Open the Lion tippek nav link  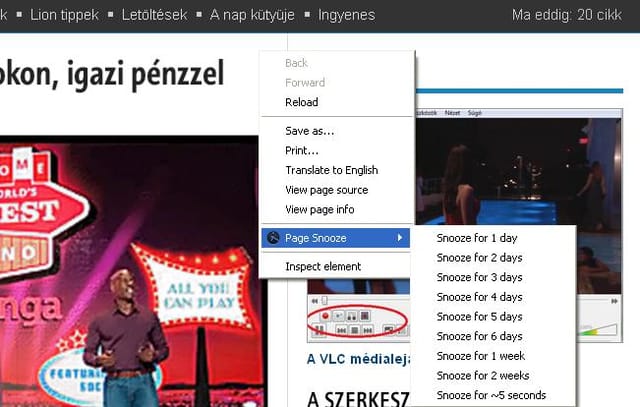pyautogui.click(x=64, y=15)
